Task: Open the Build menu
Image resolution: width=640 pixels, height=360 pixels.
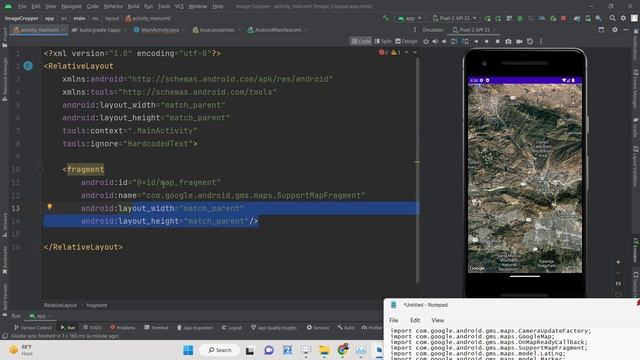Action: [133, 7]
